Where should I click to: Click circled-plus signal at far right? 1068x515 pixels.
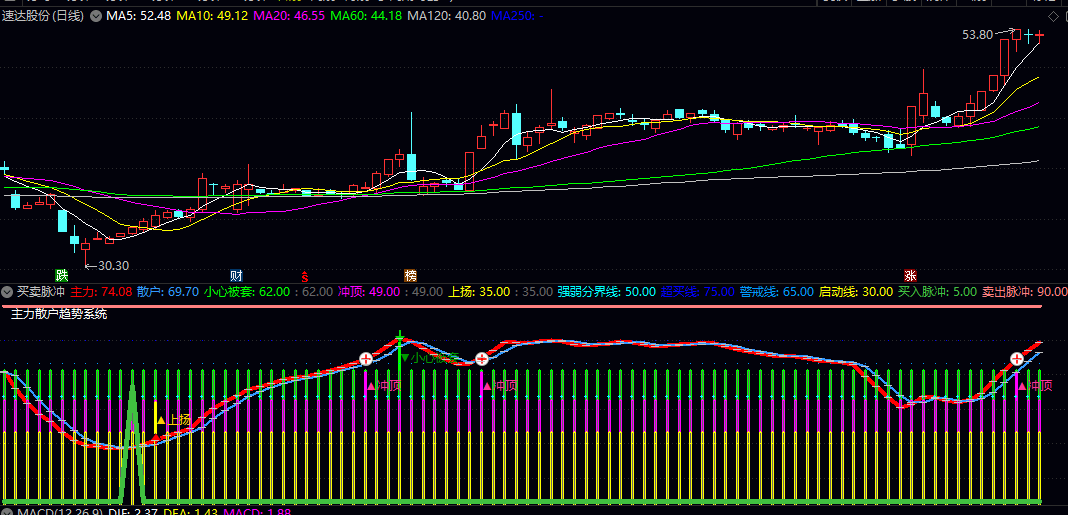click(1016, 359)
